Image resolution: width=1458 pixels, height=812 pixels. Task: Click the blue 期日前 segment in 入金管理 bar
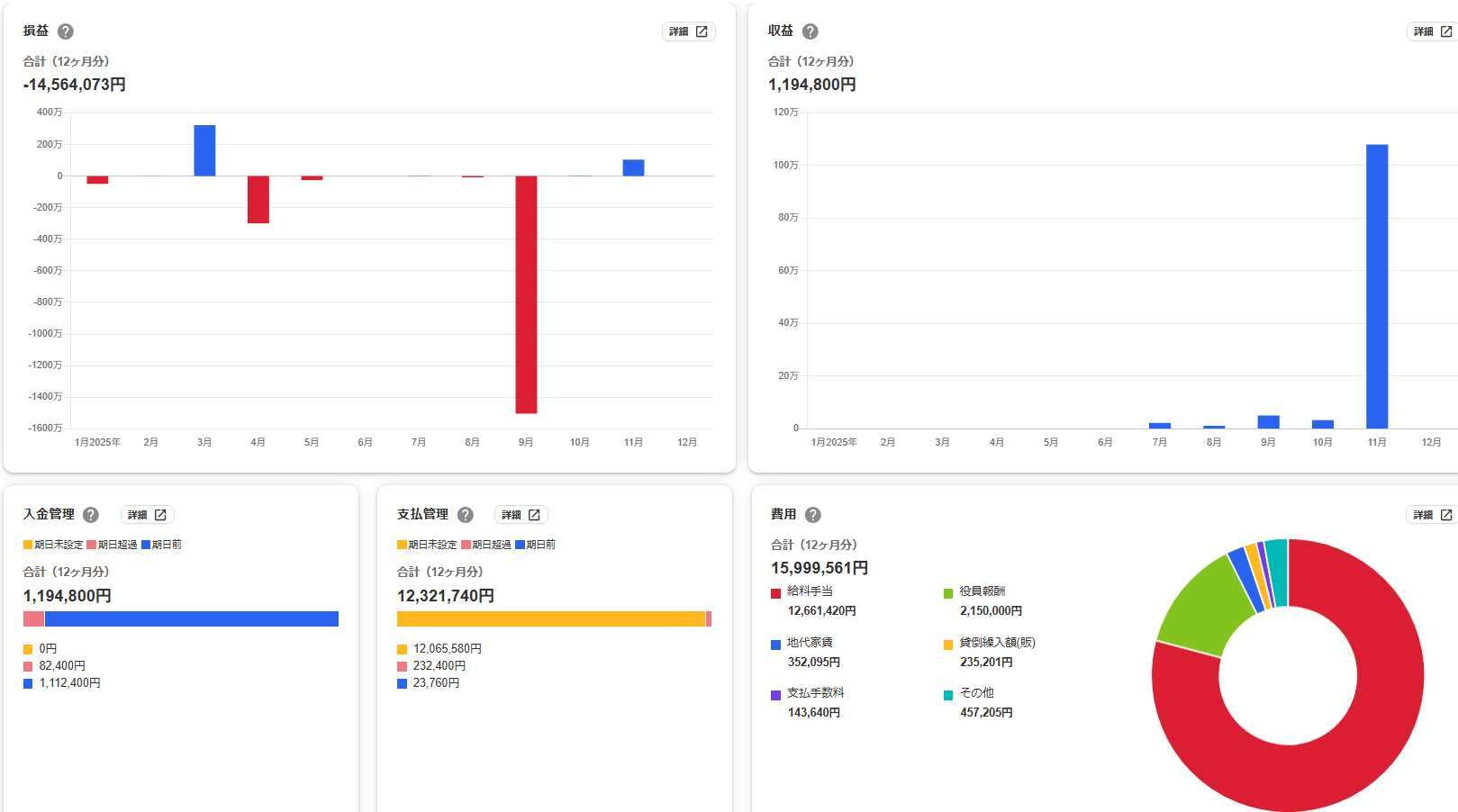[x=191, y=619]
